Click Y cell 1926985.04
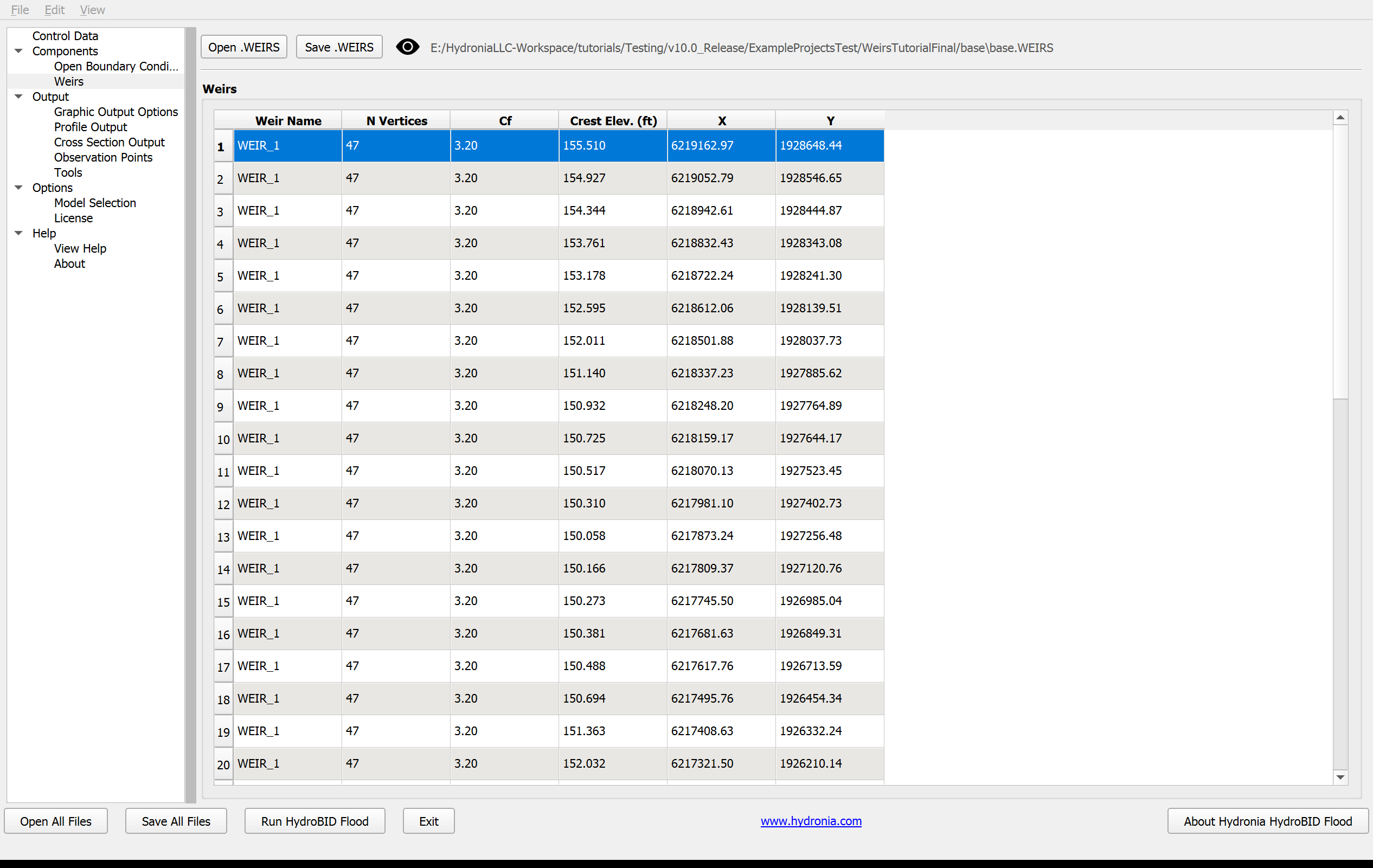Screen dimensions: 1373x868 point(830,601)
